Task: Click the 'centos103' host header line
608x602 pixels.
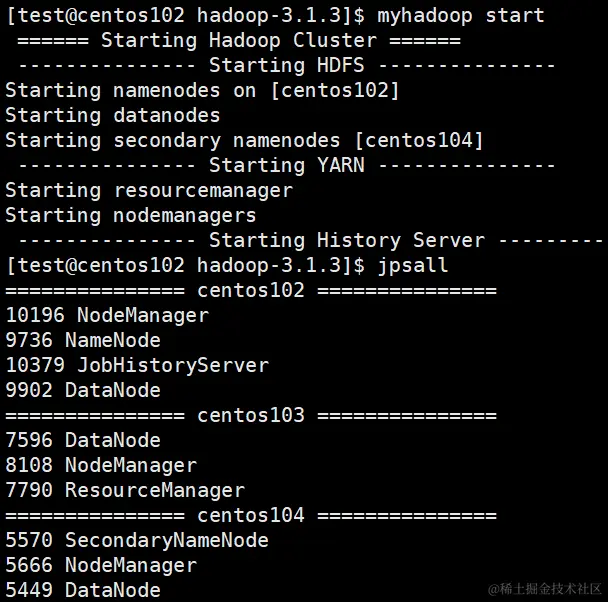Action: pyautogui.click(x=251, y=416)
